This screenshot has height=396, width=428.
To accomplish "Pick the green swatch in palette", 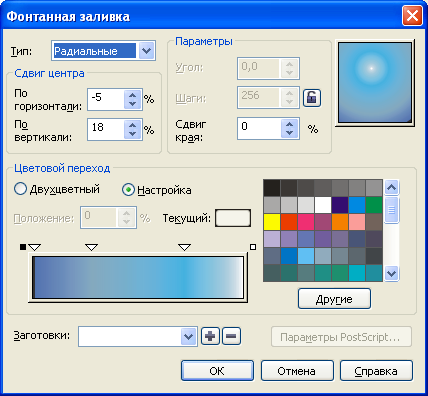I will pos(374,205).
